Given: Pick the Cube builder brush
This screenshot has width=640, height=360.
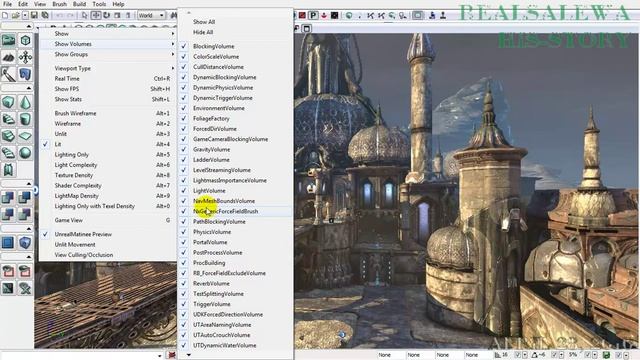Looking at the screenshot, I should click(x=8, y=102).
